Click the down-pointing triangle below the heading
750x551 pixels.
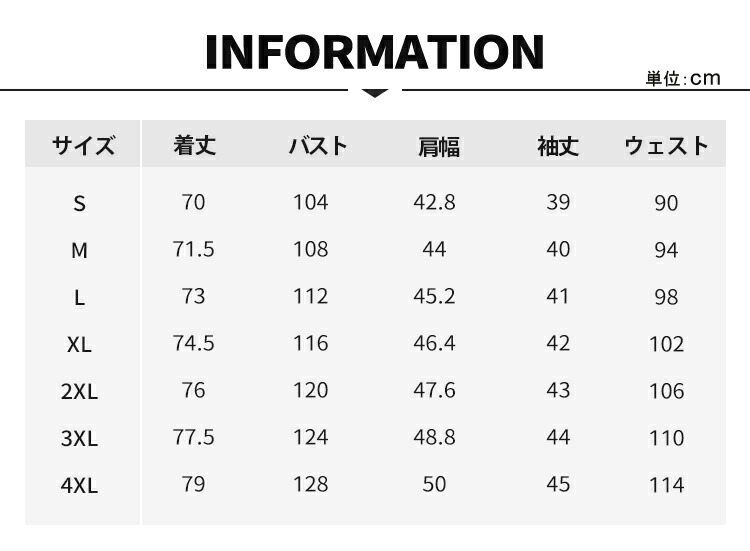(375, 93)
